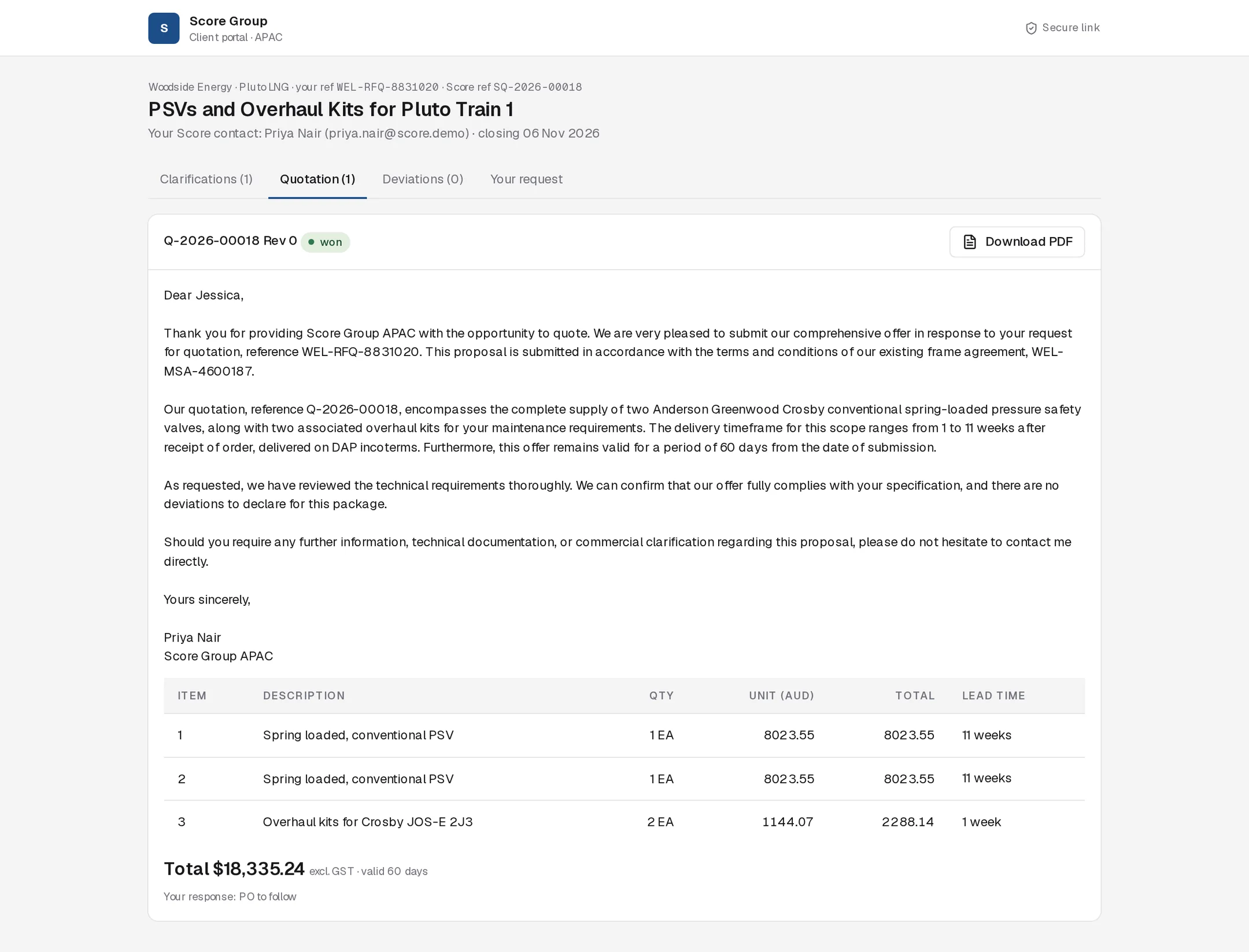Click the Dear Jessica greeting

click(204, 295)
